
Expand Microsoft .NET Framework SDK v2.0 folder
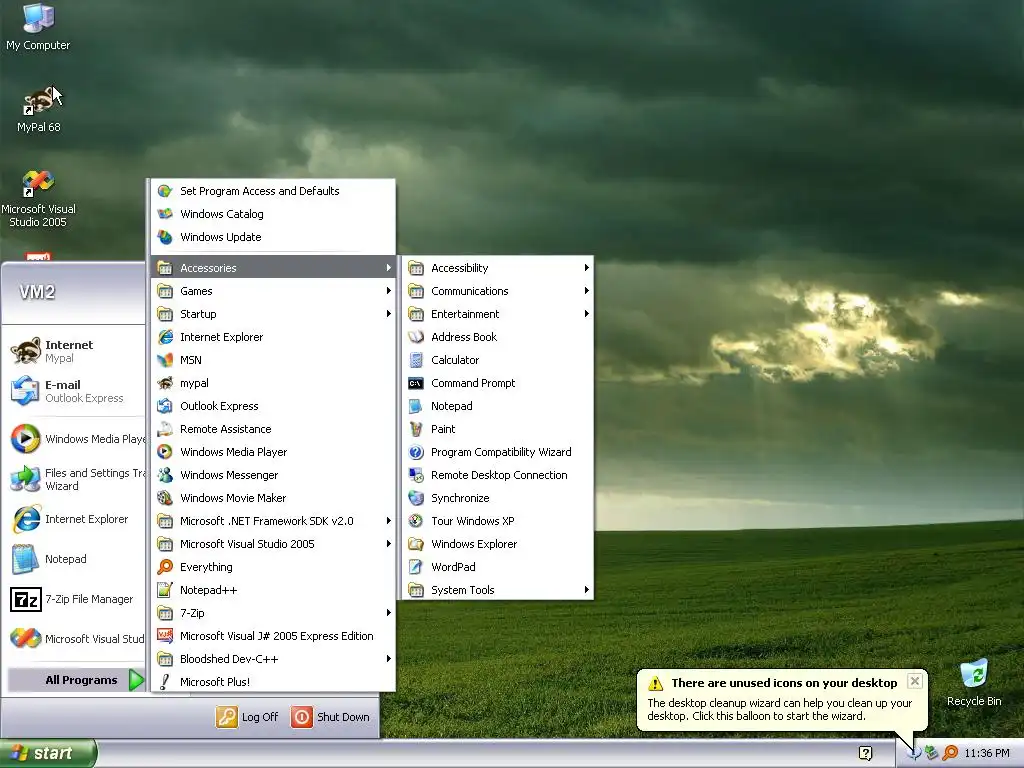(x=273, y=520)
